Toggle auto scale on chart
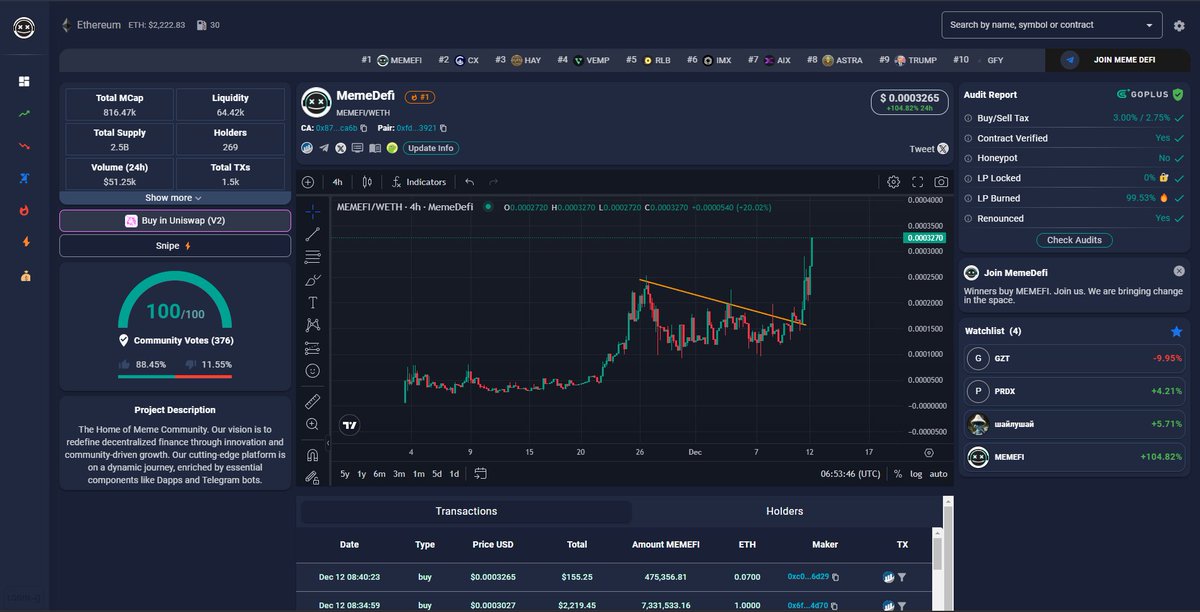1200x612 pixels. (938, 474)
